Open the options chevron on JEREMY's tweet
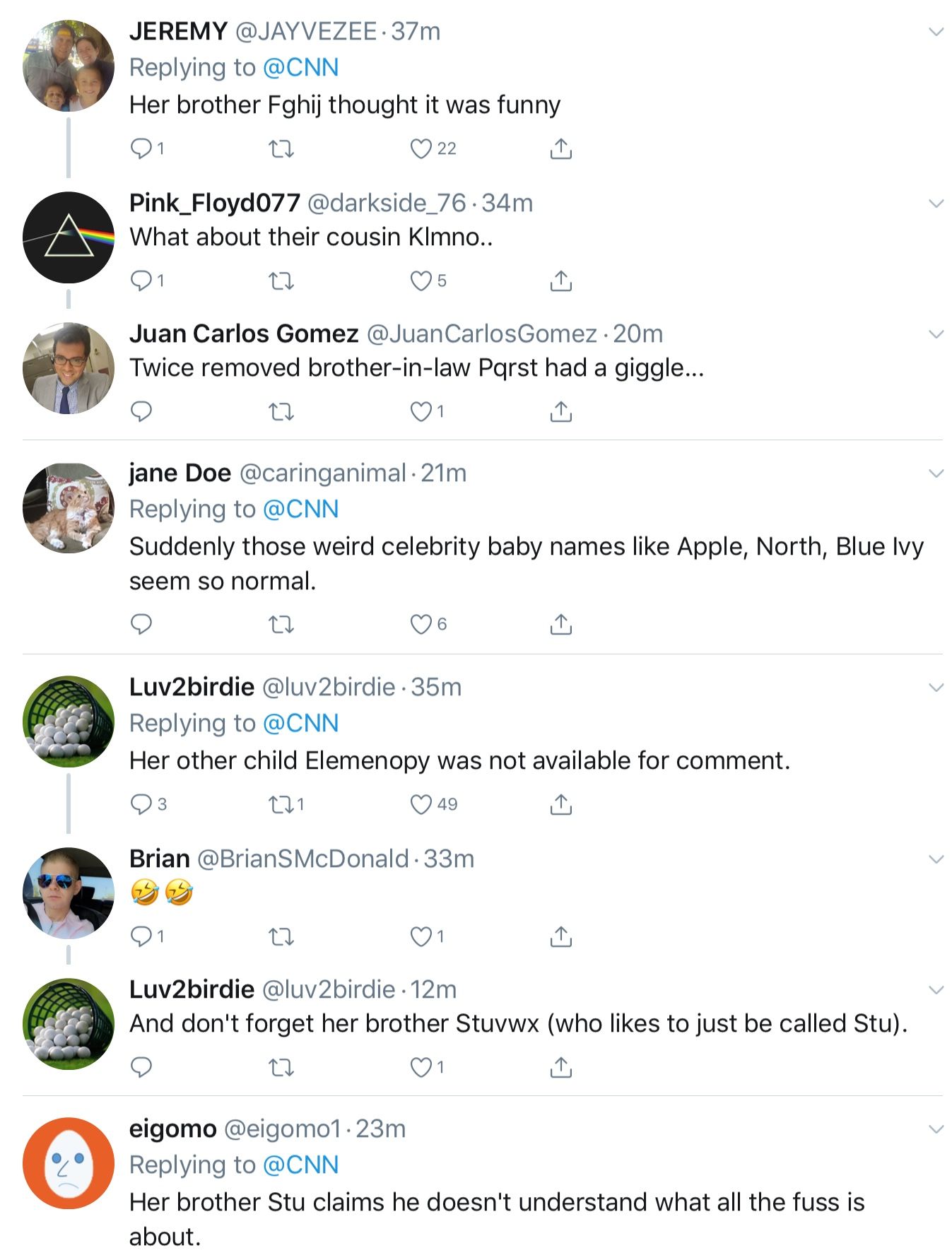952x1260 pixels. tap(936, 32)
